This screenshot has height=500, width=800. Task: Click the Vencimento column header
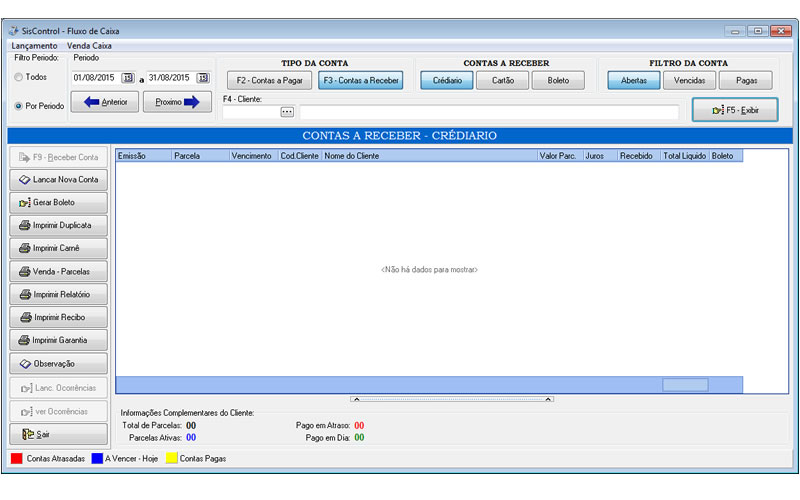252,156
